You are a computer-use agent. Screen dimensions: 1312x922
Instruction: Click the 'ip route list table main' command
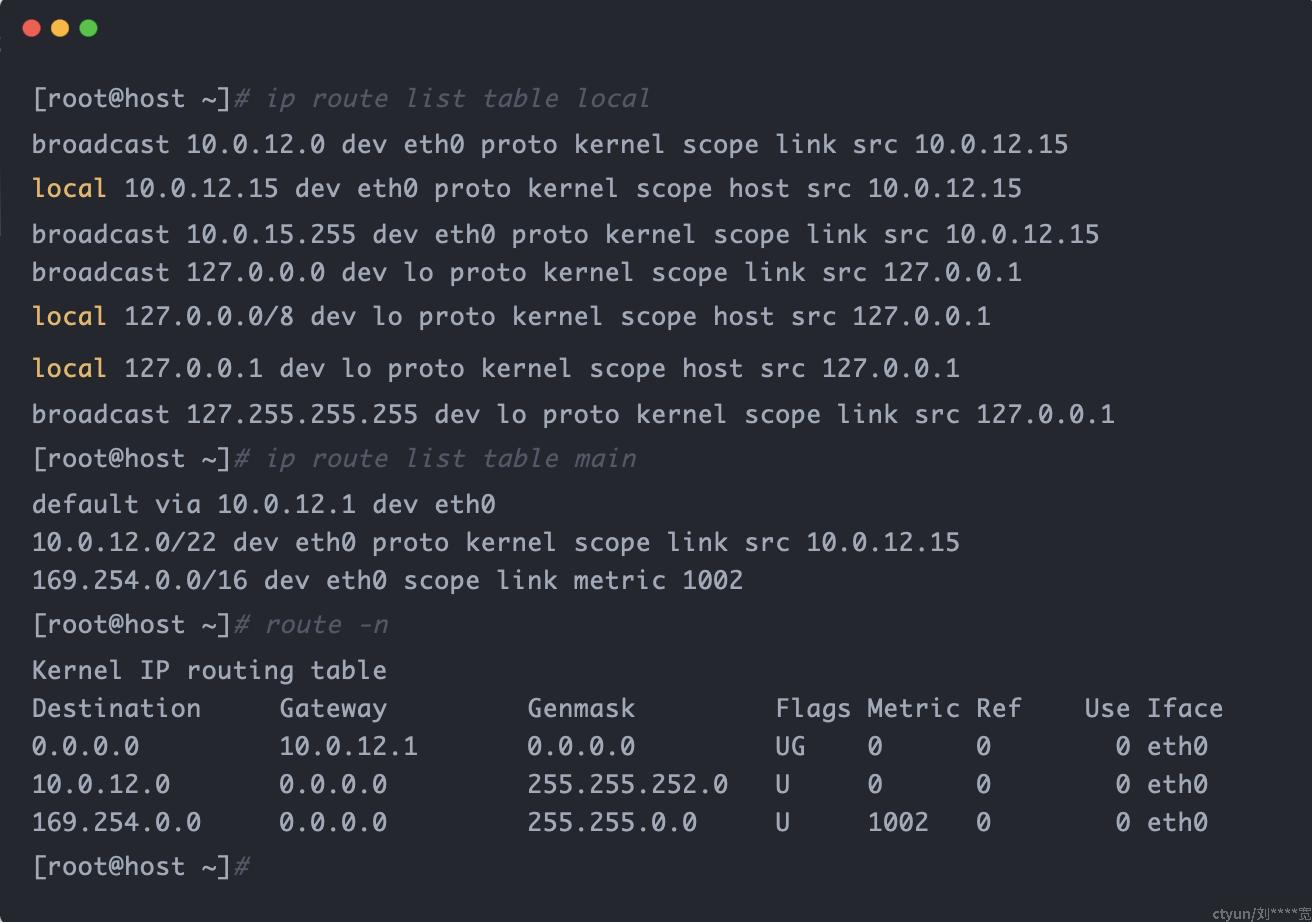point(450,458)
